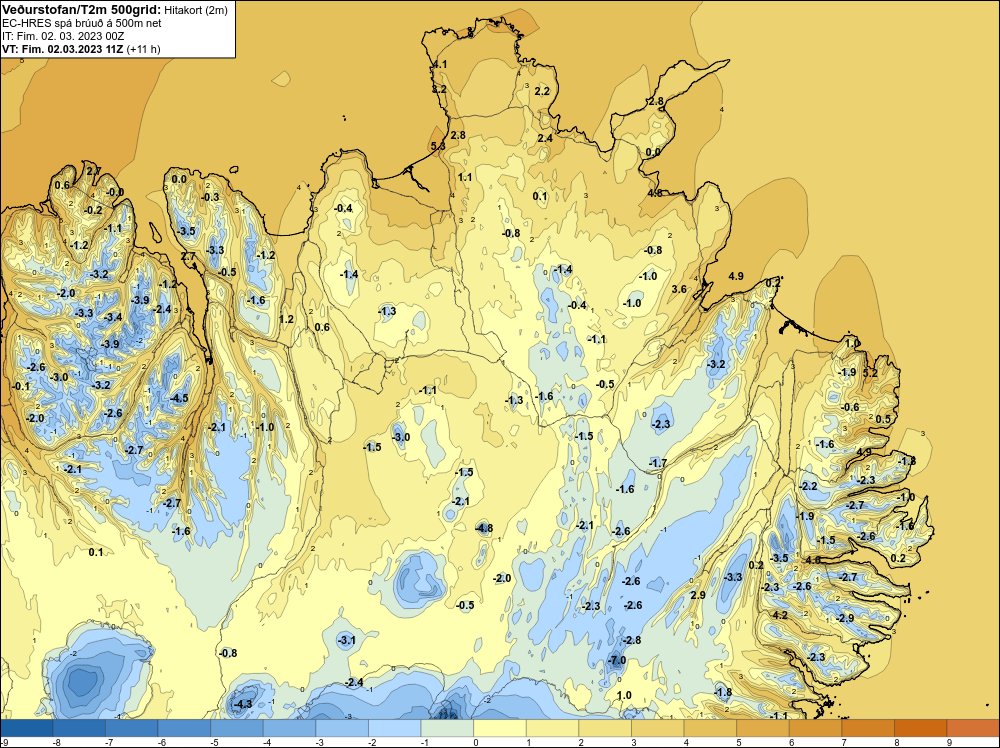
Task: Click the temperature value '1.1'
Action: click(x=465, y=177)
